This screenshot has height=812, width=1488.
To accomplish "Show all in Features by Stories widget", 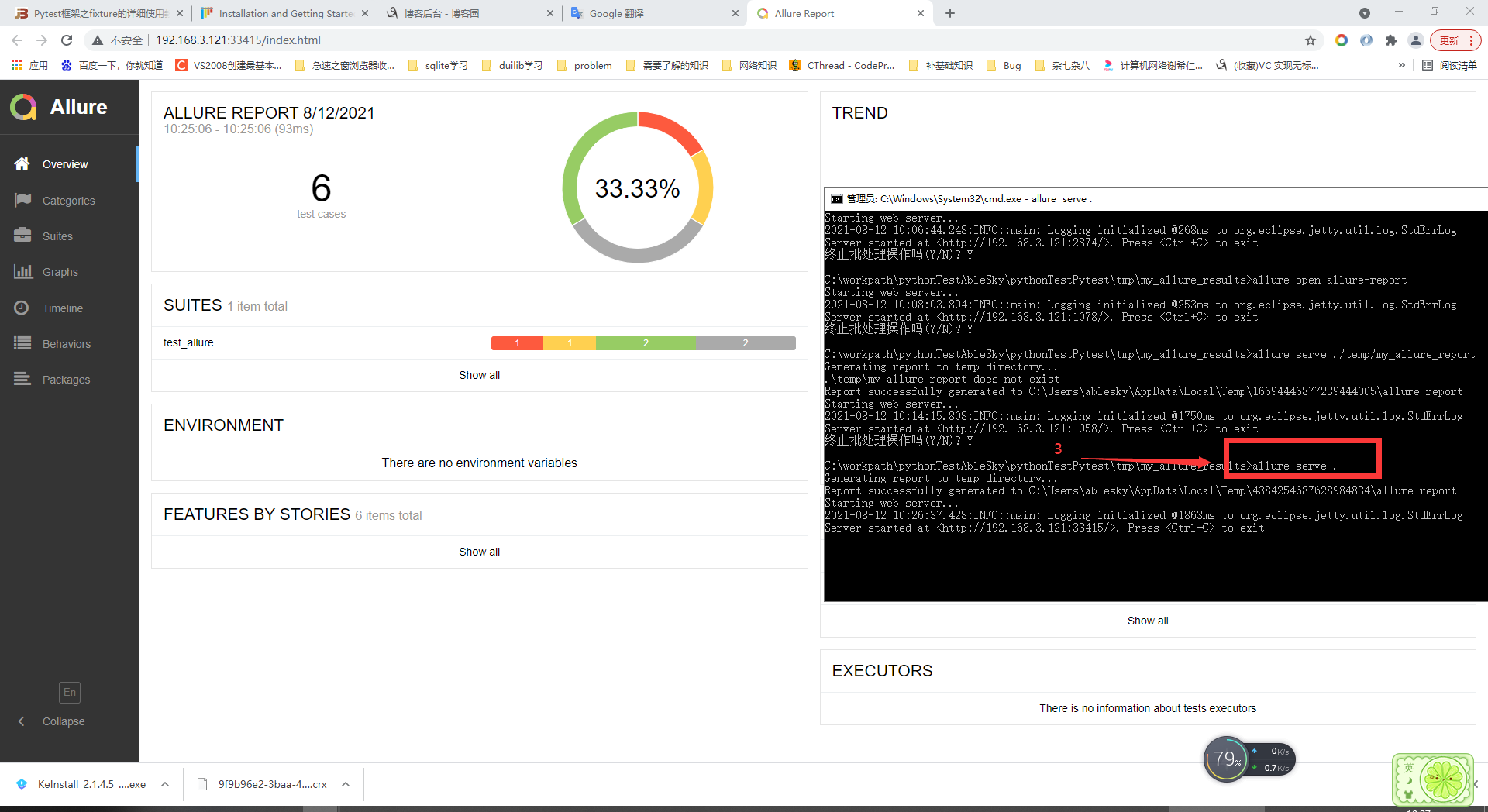I will pyautogui.click(x=479, y=552).
